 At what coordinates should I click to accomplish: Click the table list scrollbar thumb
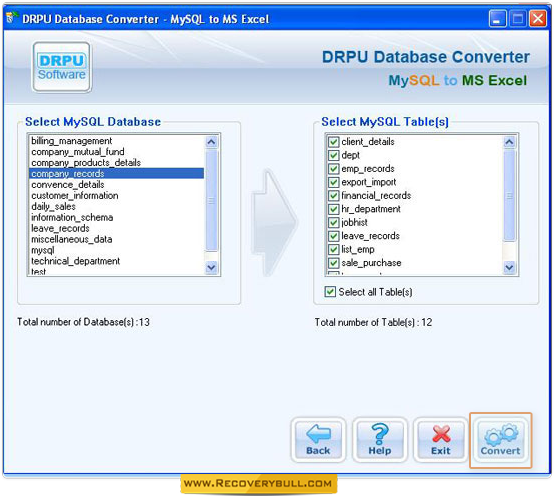509,195
